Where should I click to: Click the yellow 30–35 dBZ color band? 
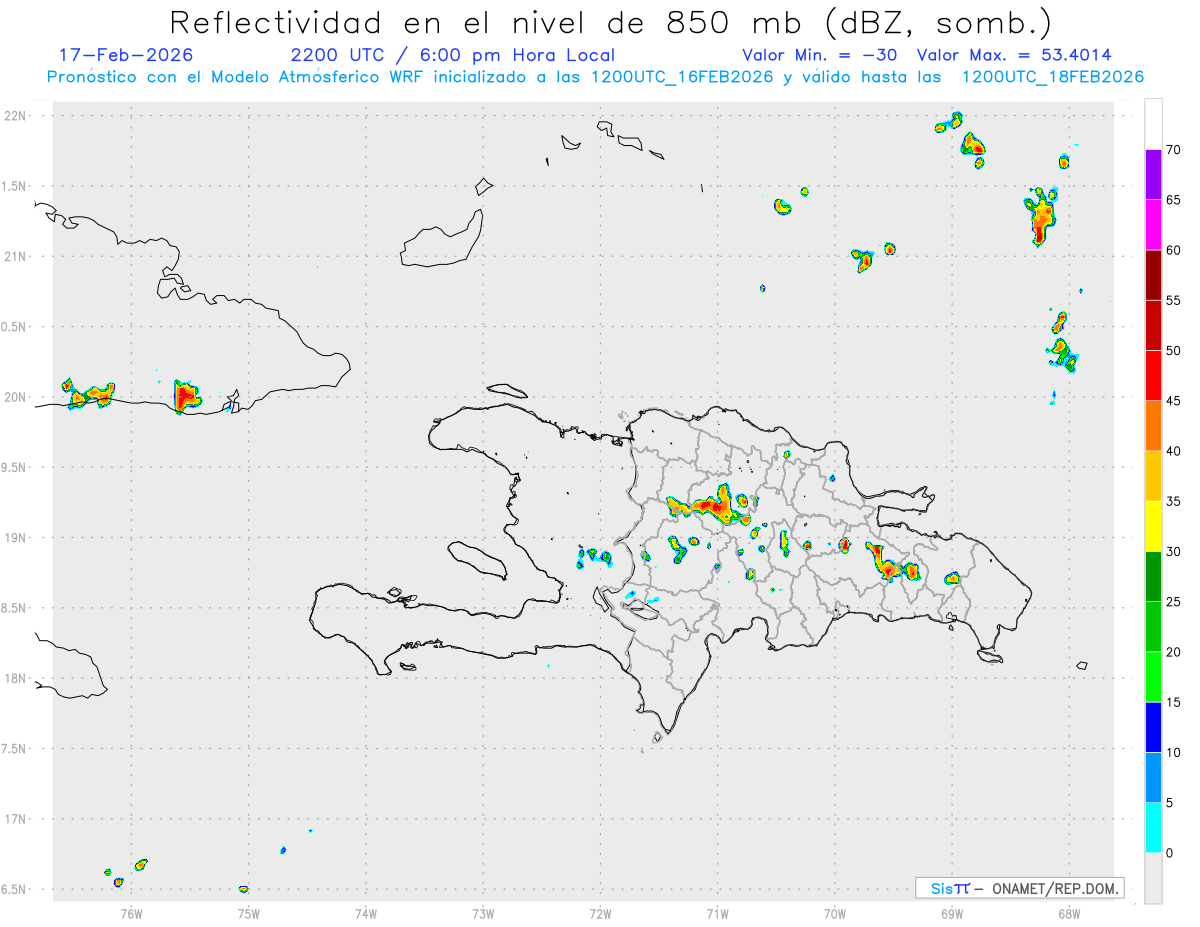[x=1153, y=526]
